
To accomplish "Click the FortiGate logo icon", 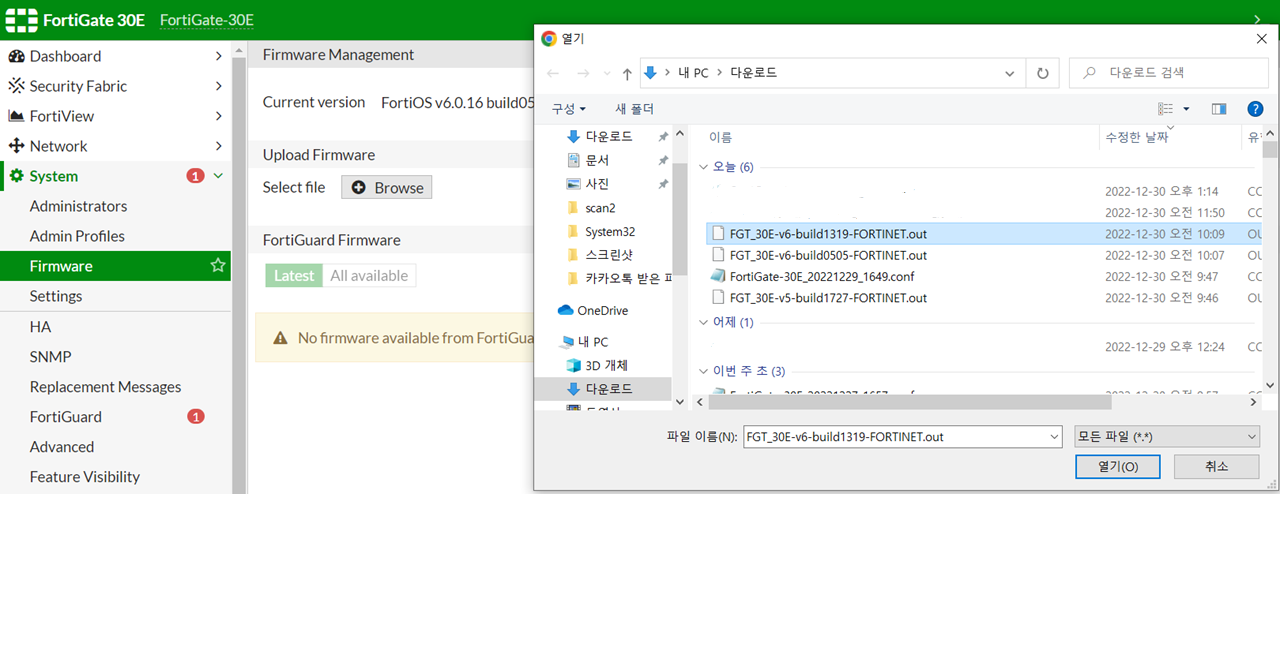I will pyautogui.click(x=21, y=20).
